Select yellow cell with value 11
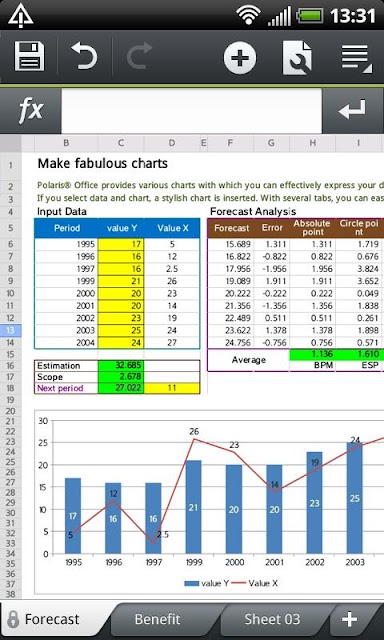The height and width of the screenshot is (640, 384). [172, 388]
